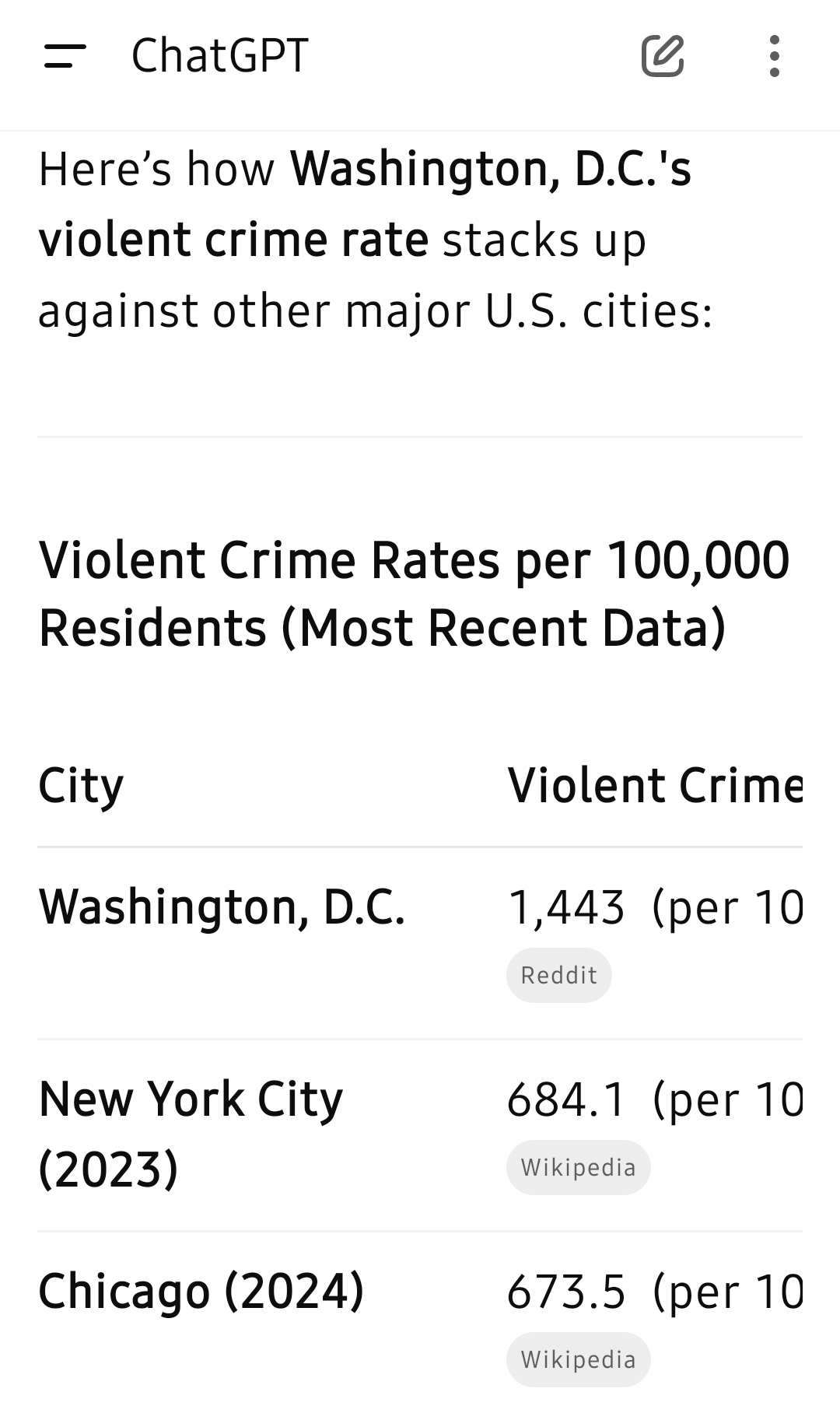Screen dimensions: 840x1406
Task: Tap "against other major U.S. cities" text
Action: (x=375, y=311)
